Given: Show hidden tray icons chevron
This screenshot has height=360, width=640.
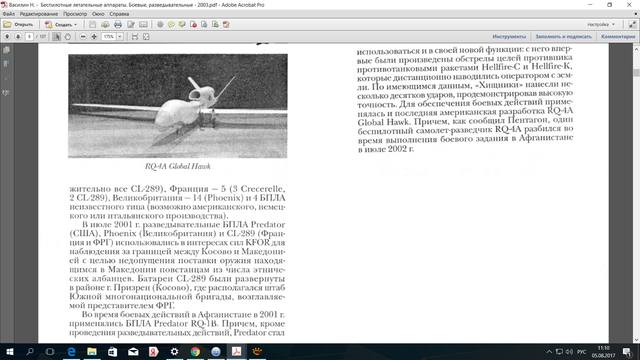Looking at the screenshot, I should (549, 351).
